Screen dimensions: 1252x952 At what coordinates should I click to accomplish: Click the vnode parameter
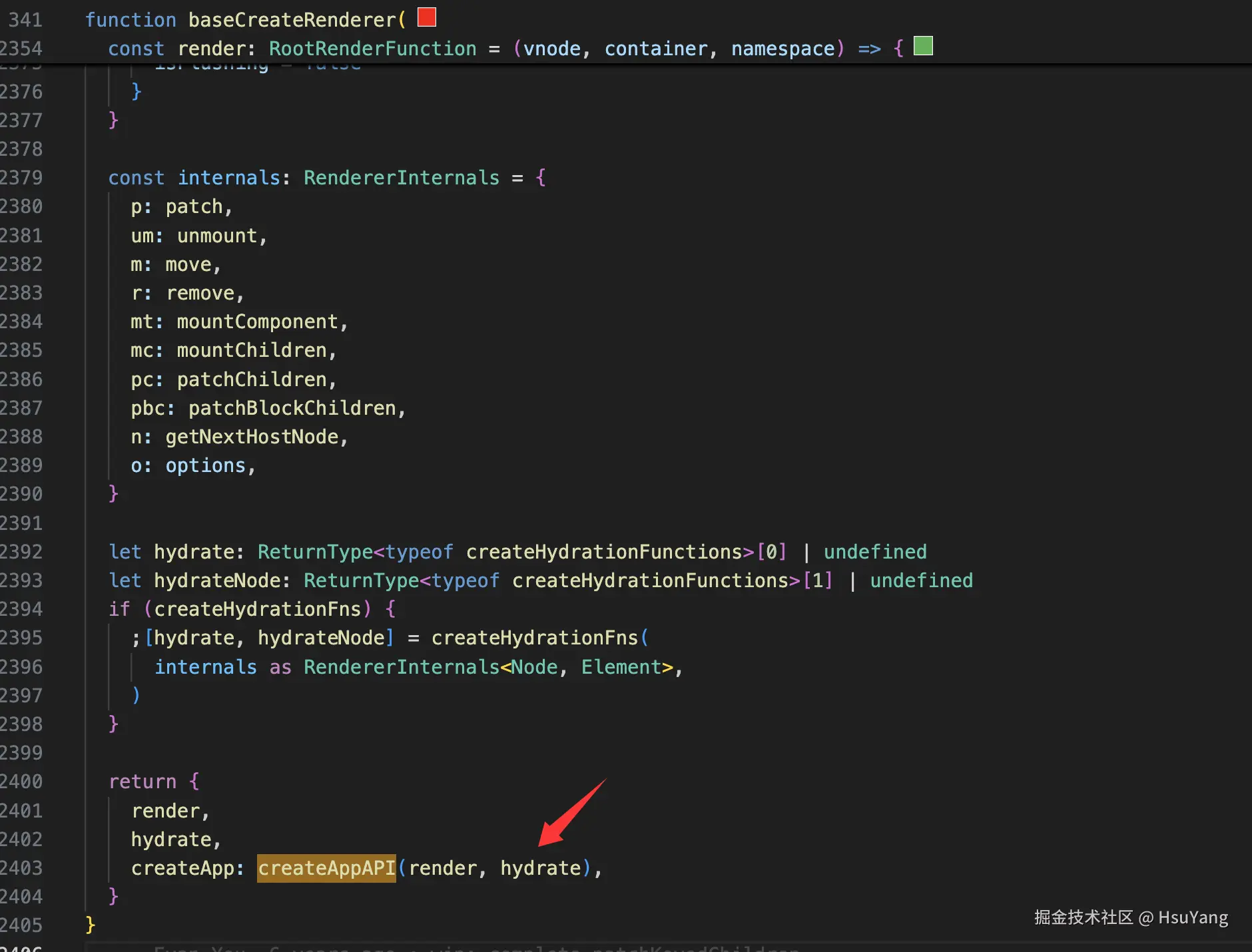coord(552,49)
